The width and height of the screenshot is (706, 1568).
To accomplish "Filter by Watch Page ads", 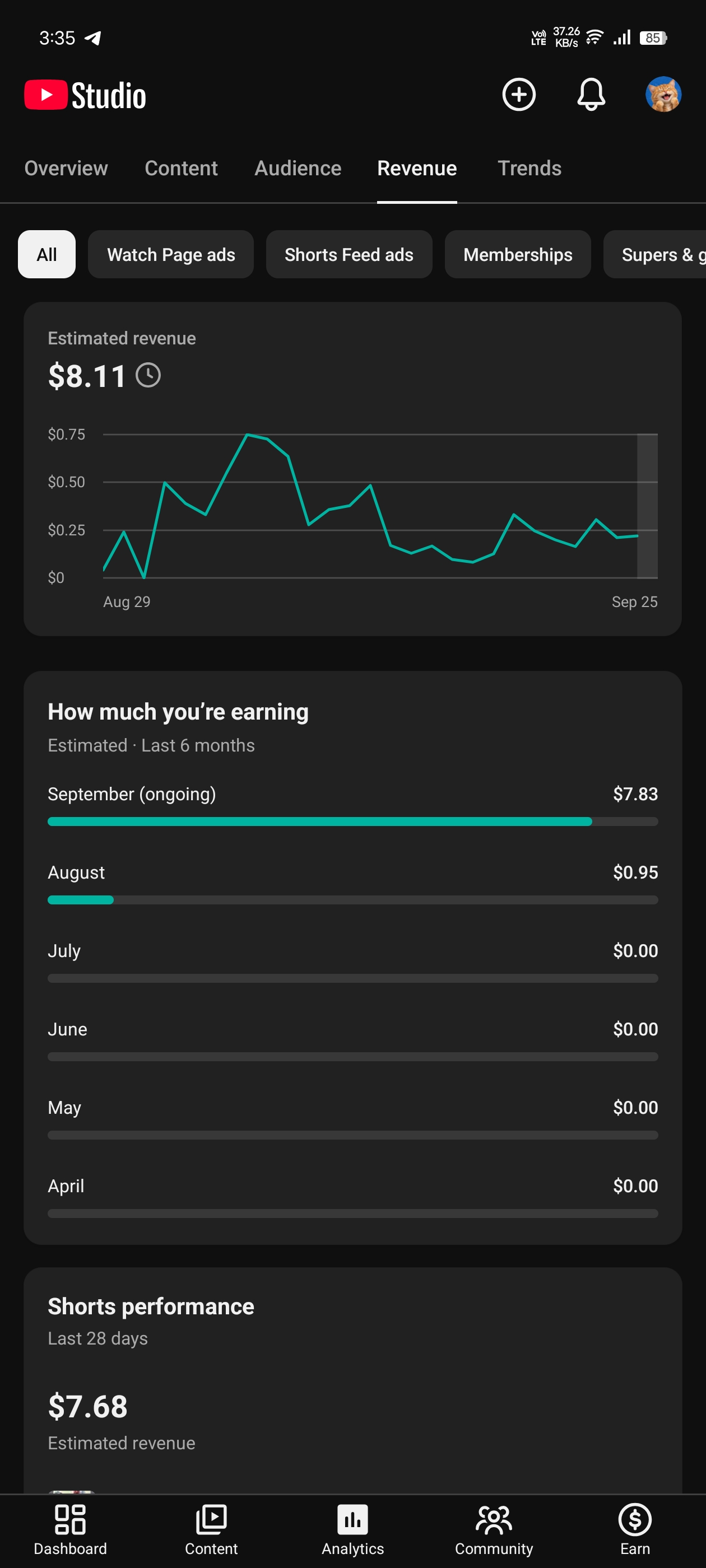I will coord(170,254).
